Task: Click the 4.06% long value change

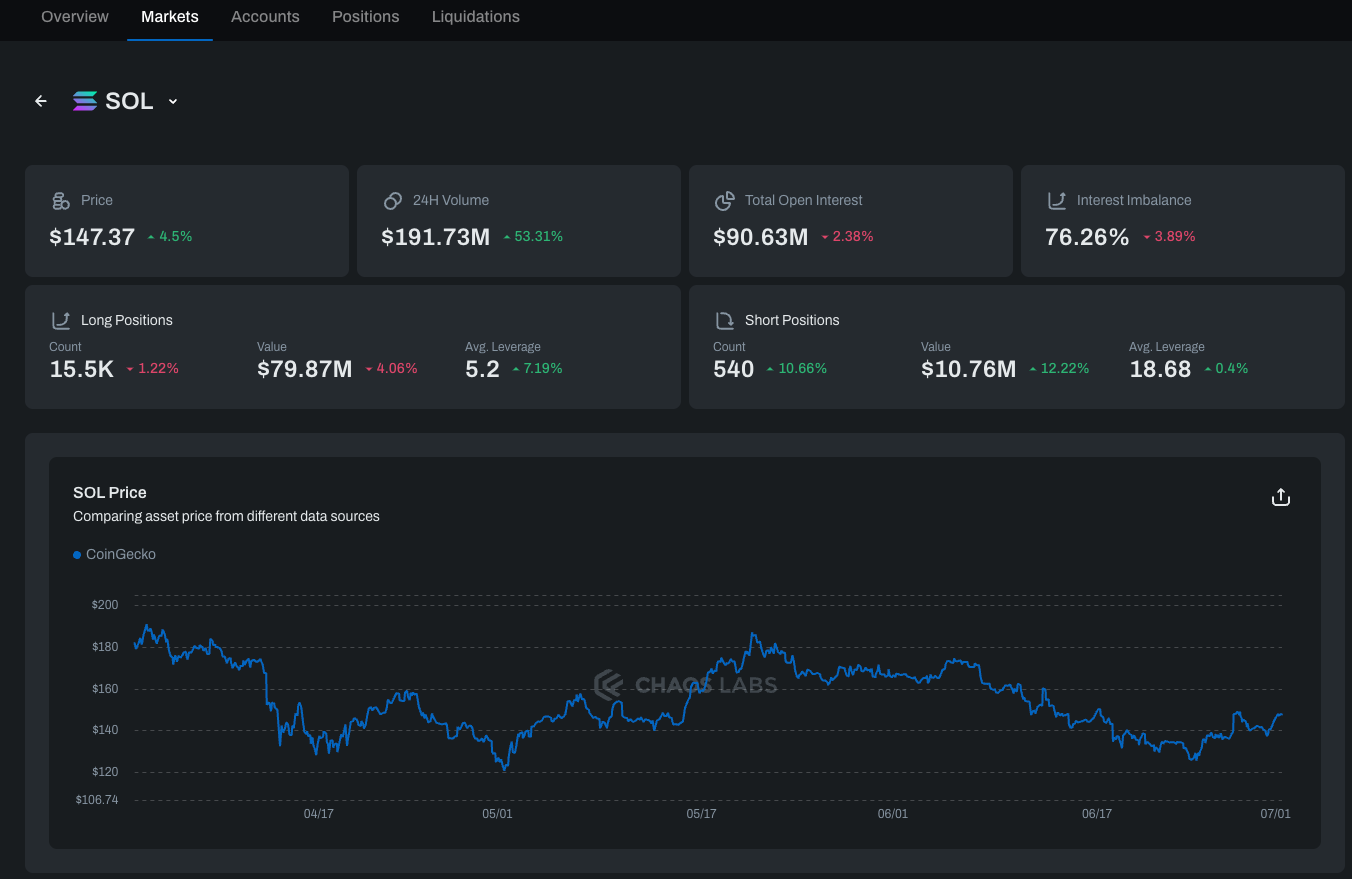Action: (x=391, y=369)
